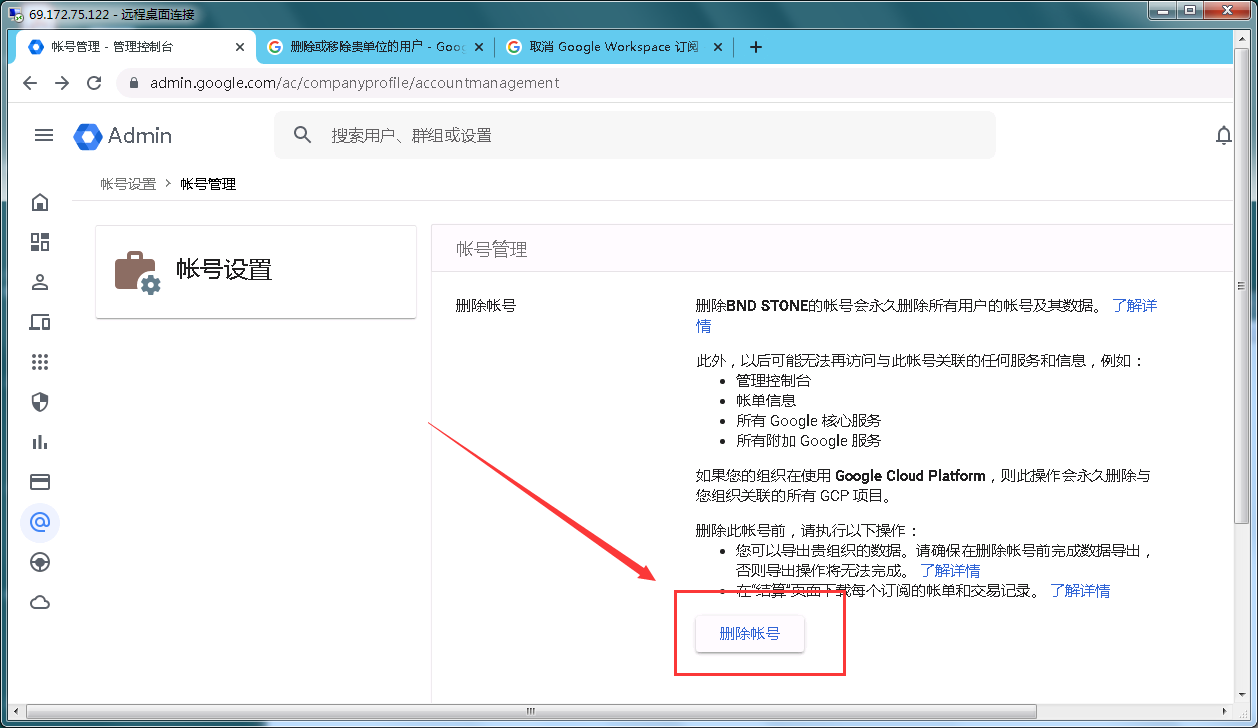Open the Apps grid sidebar icon
This screenshot has width=1258, height=728.
[x=40, y=362]
